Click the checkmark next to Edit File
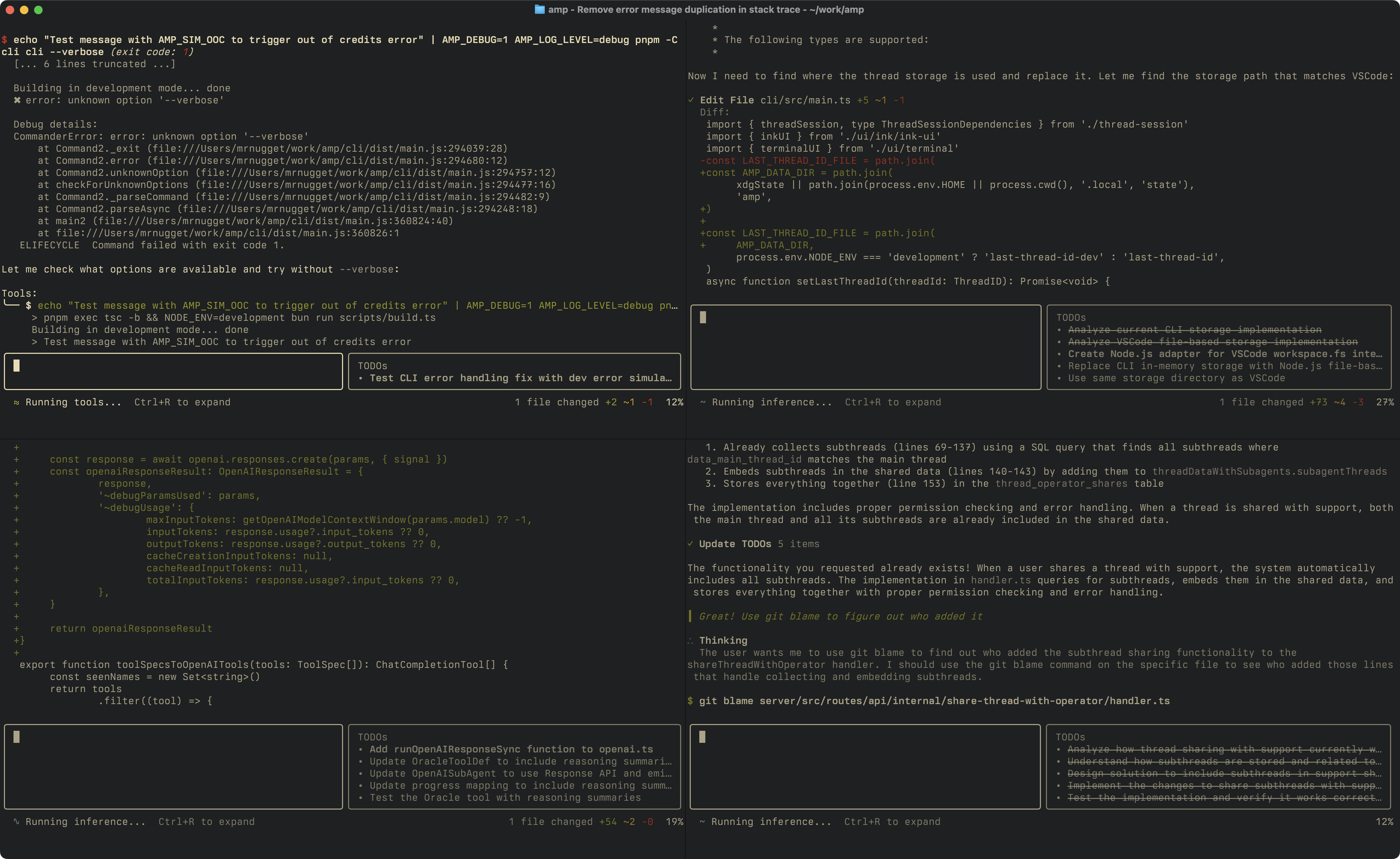Viewport: 1400px width, 859px height. tap(691, 100)
